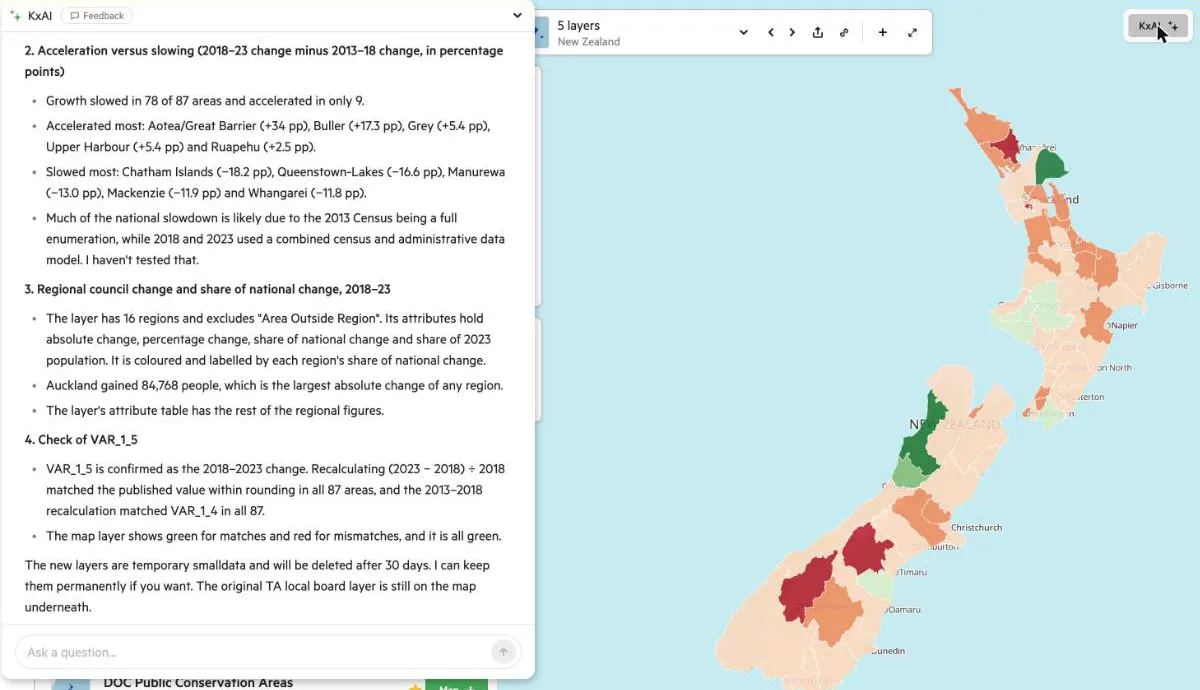The width and height of the screenshot is (1200, 690).
Task: Copy the map link icon
Action: point(844,33)
